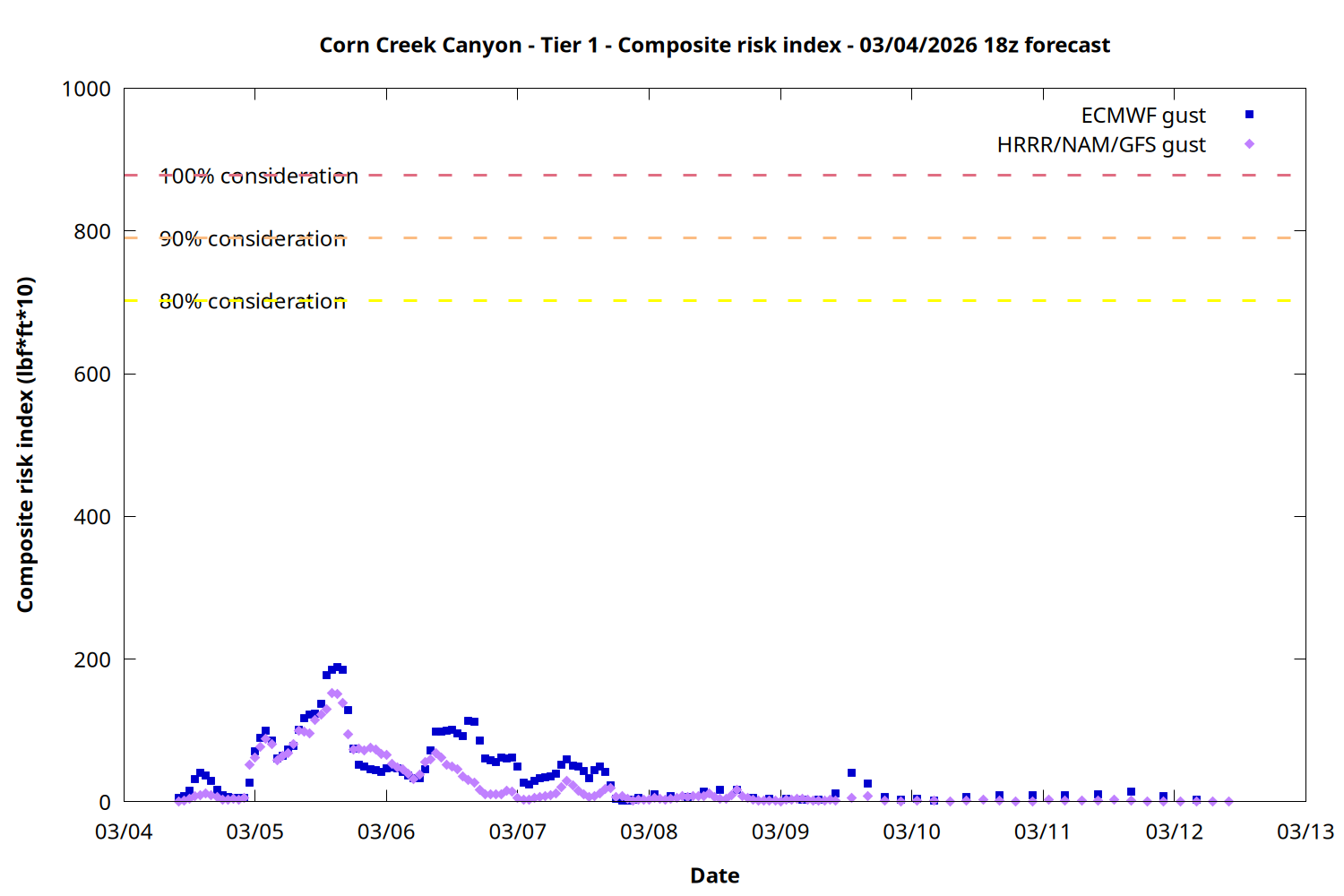Click the 600 y-axis tick label
Viewport: 1344px width, 896px height.
pyautogui.click(x=92, y=375)
